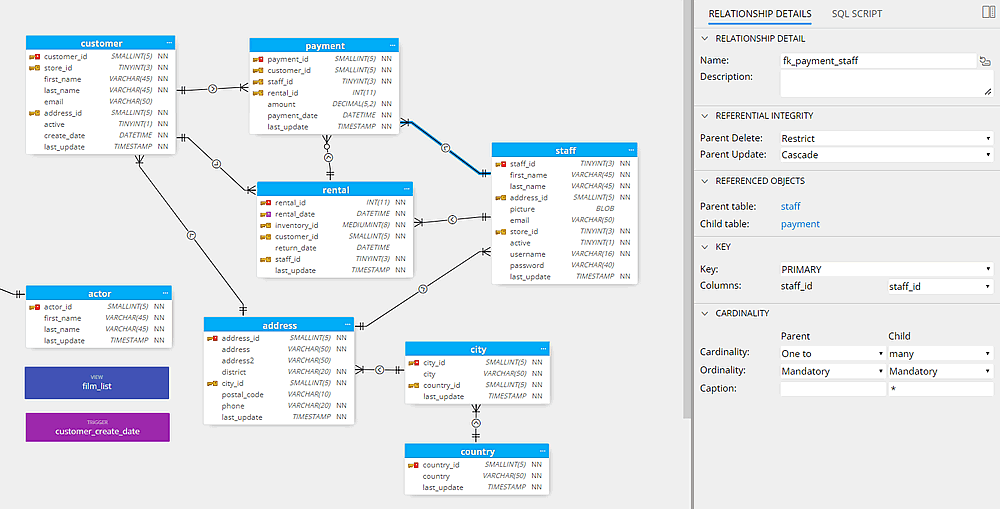Open the child column staff_id dropdown
The image size is (1000, 509).
coord(941,286)
